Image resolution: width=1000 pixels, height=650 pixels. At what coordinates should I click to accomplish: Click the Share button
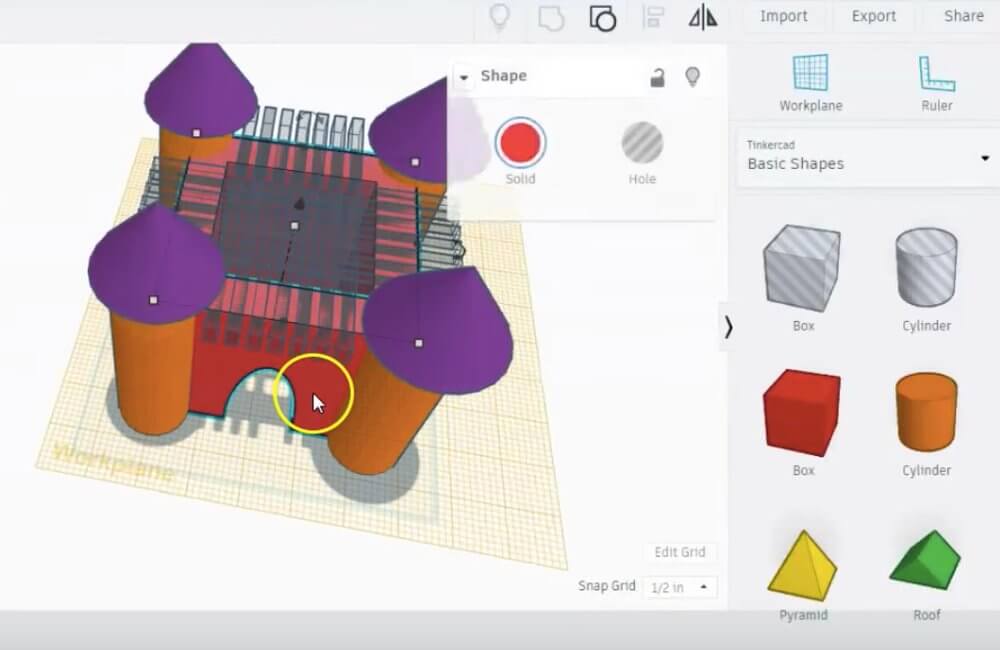tap(963, 16)
